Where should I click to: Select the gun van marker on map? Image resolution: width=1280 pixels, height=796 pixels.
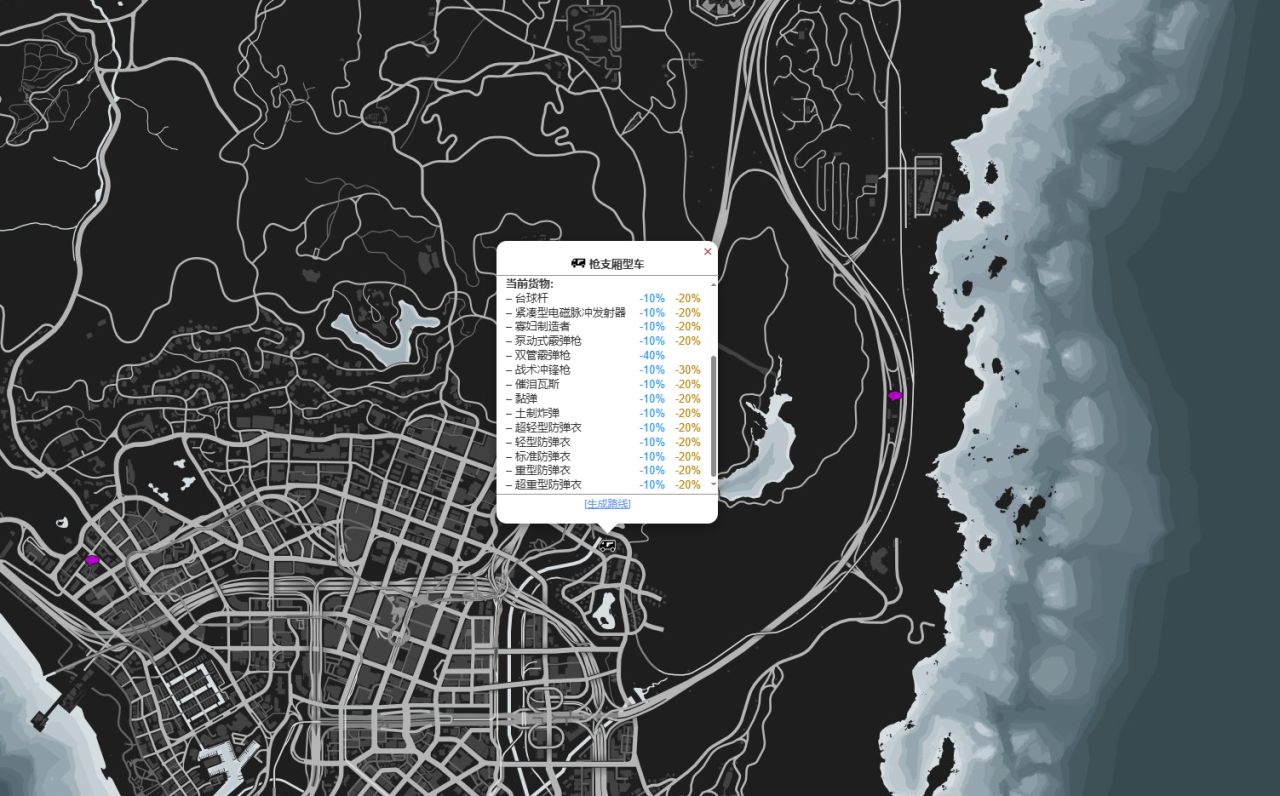606,545
